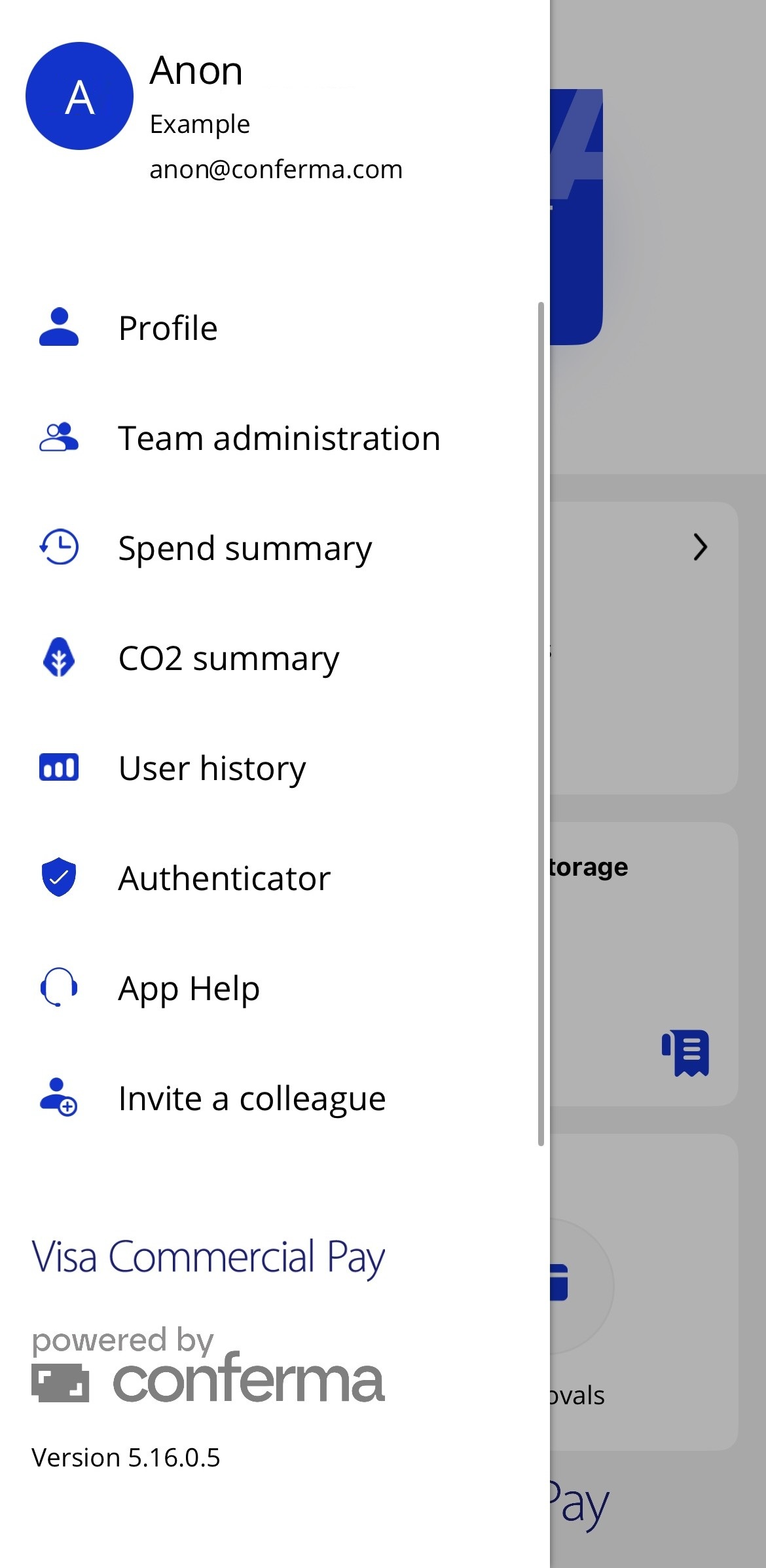The width and height of the screenshot is (766, 1568).
Task: Click the Authenticator shield icon
Action: pos(59,877)
